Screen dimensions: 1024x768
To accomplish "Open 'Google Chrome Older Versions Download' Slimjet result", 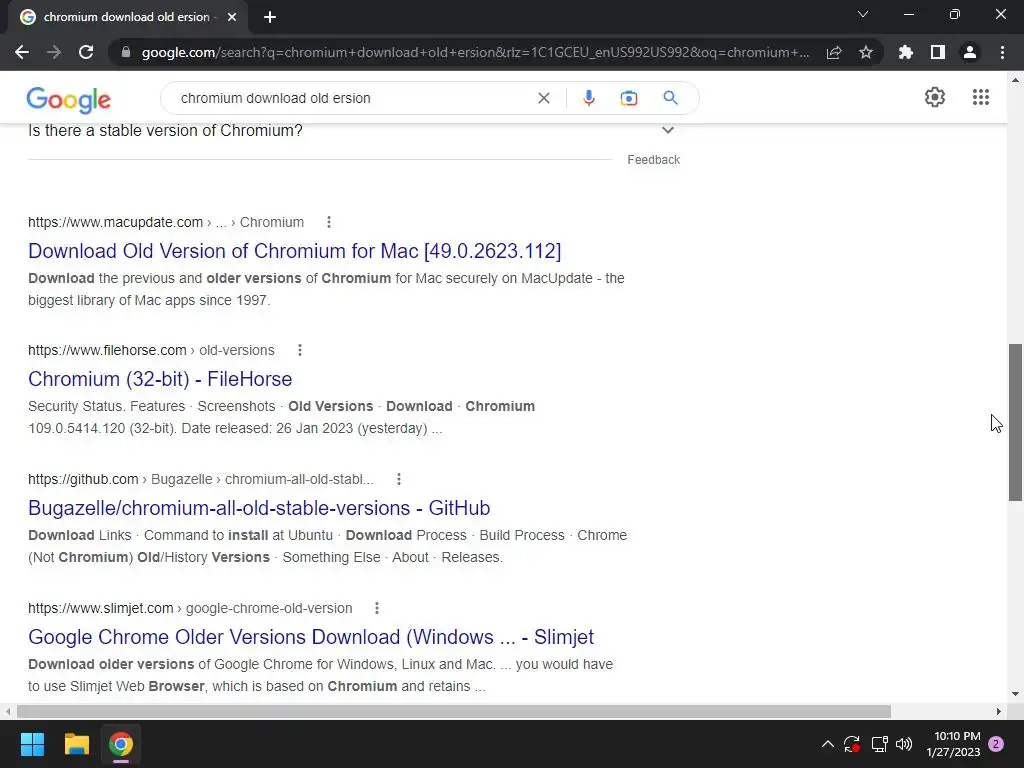I will point(311,637).
